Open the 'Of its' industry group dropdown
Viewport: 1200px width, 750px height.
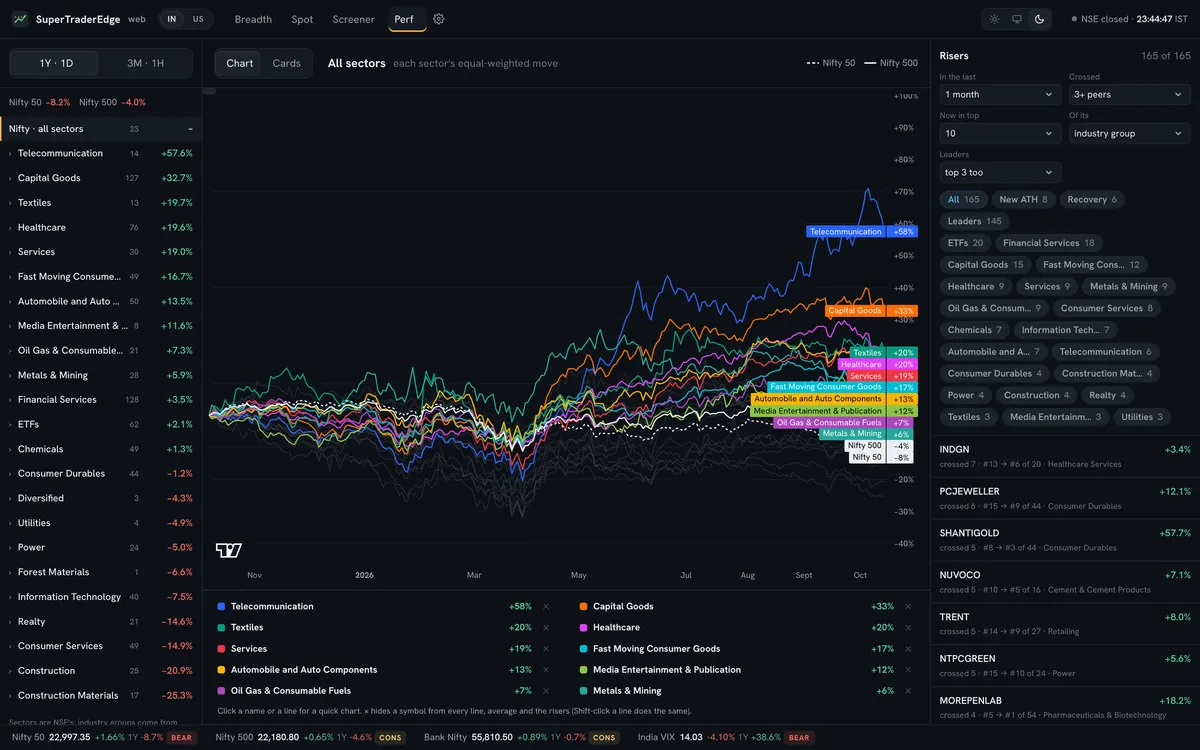[1129, 133]
